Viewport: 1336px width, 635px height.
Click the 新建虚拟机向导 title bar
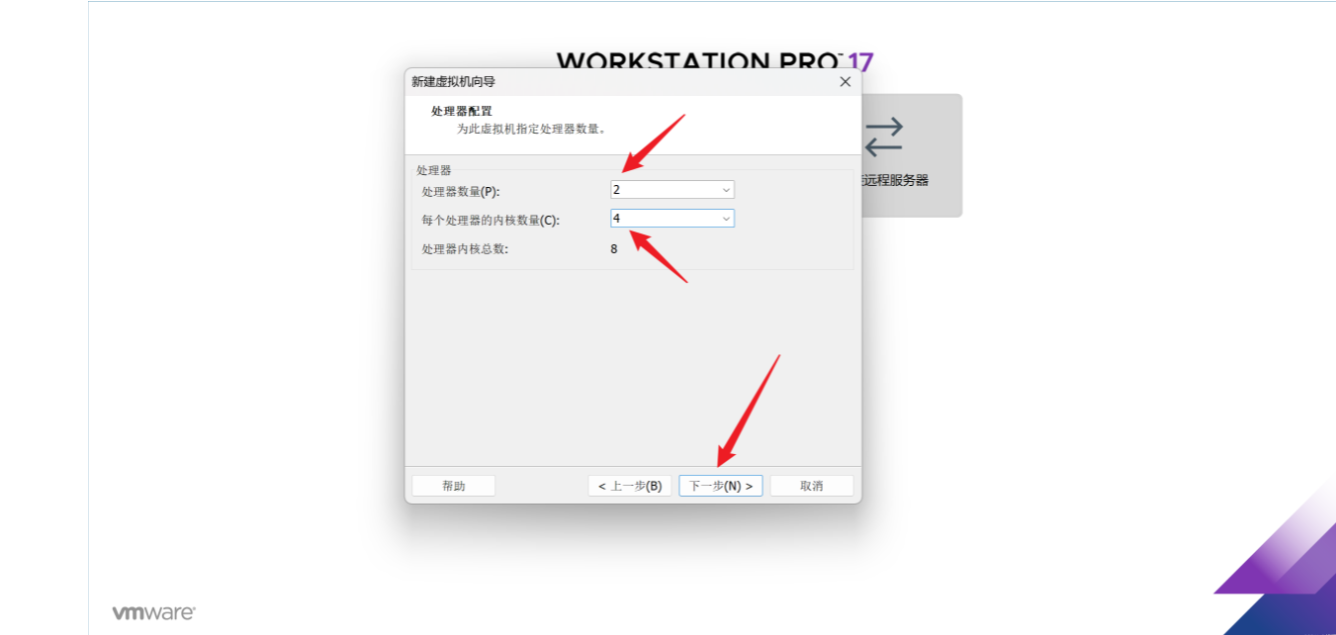tap(620, 82)
